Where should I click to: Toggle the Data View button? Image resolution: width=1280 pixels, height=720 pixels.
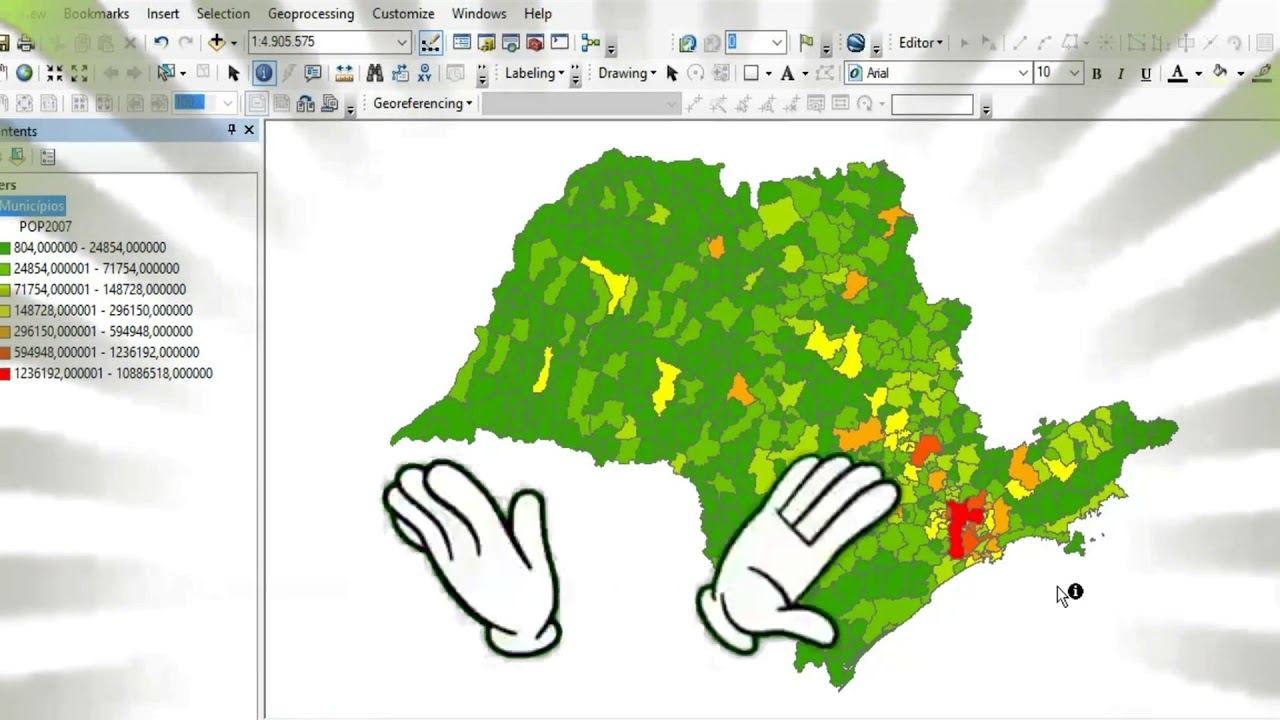(x=258, y=104)
